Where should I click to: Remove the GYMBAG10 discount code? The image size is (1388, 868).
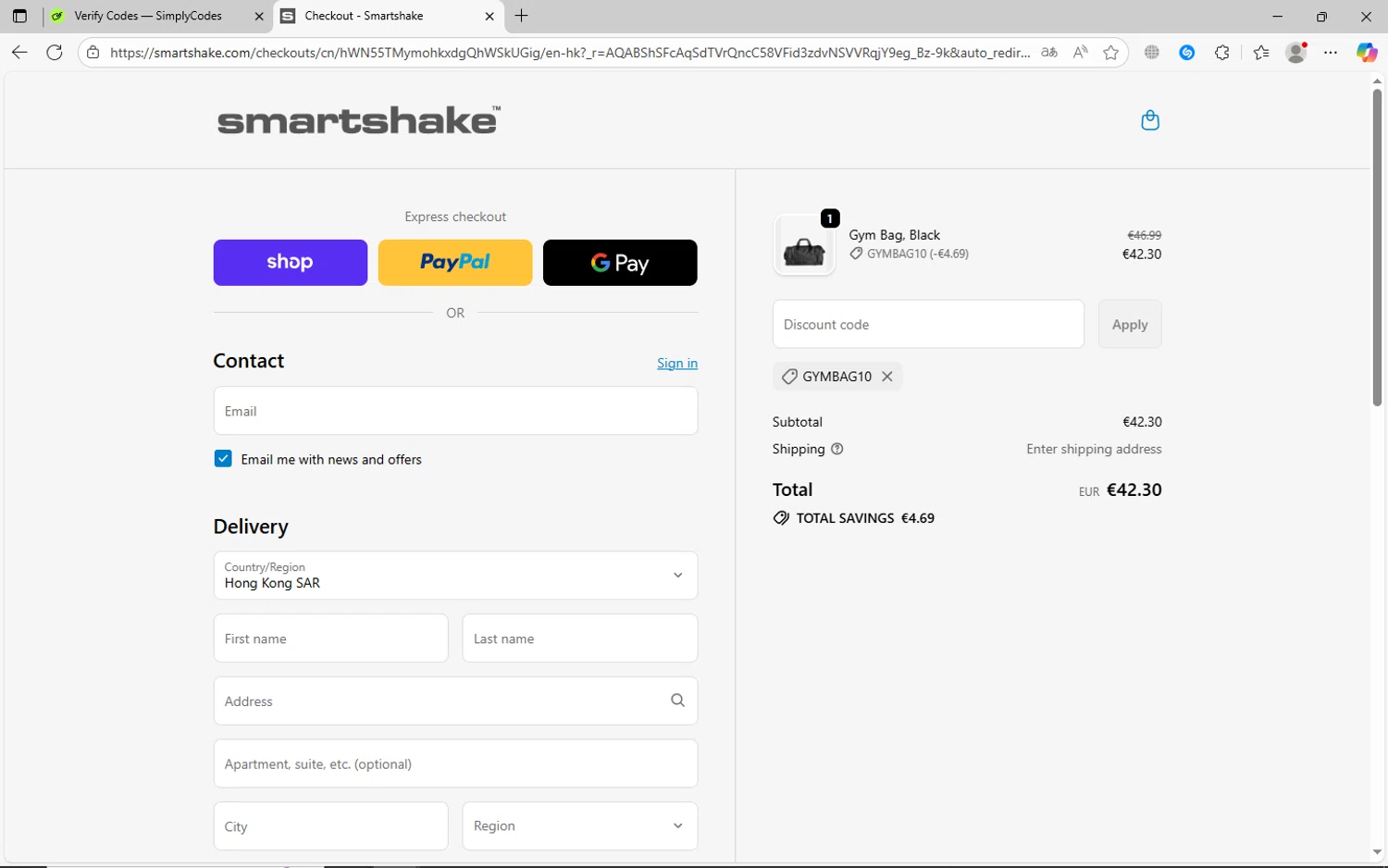click(x=887, y=377)
